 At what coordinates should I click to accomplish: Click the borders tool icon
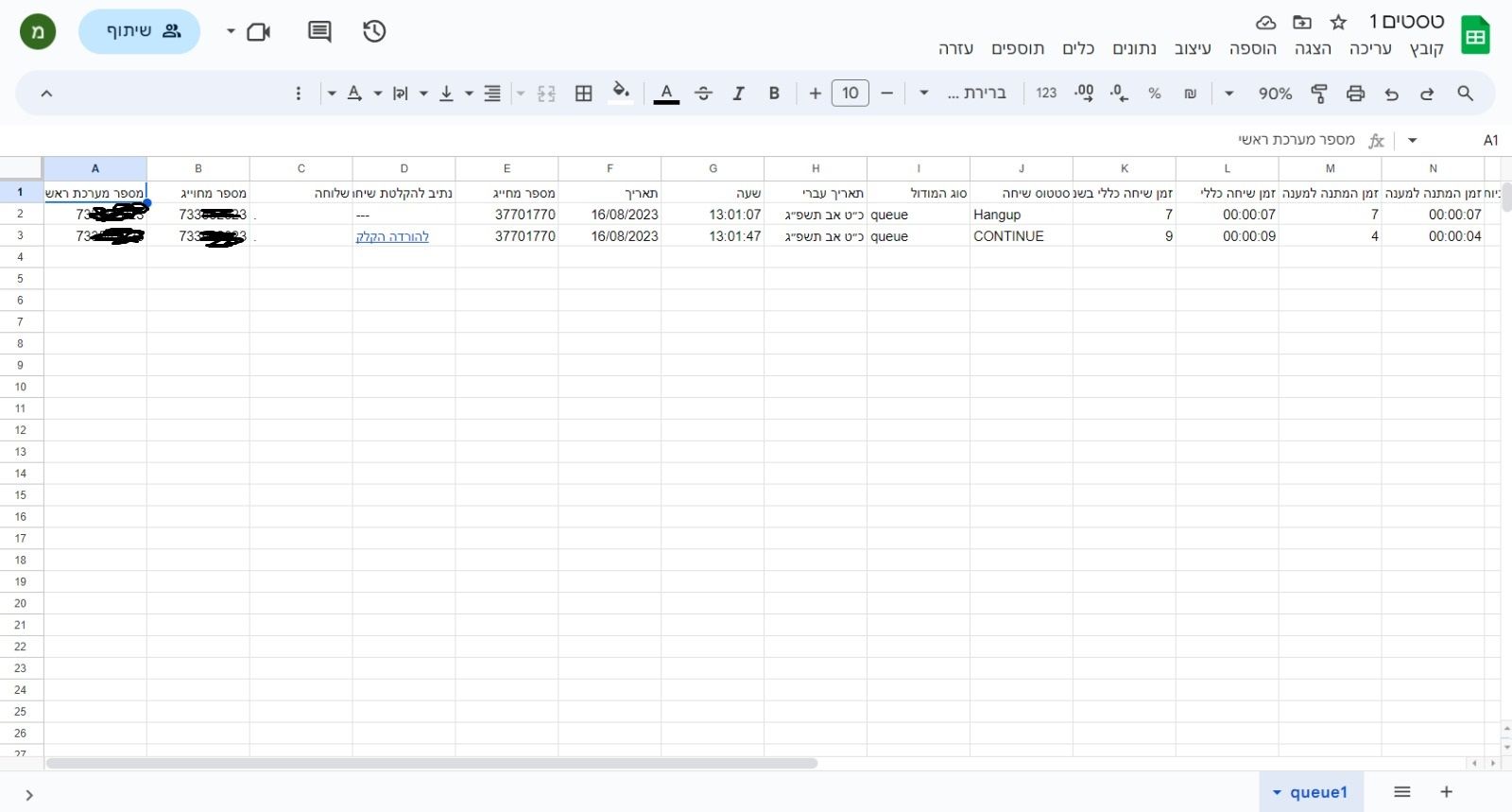[x=584, y=93]
